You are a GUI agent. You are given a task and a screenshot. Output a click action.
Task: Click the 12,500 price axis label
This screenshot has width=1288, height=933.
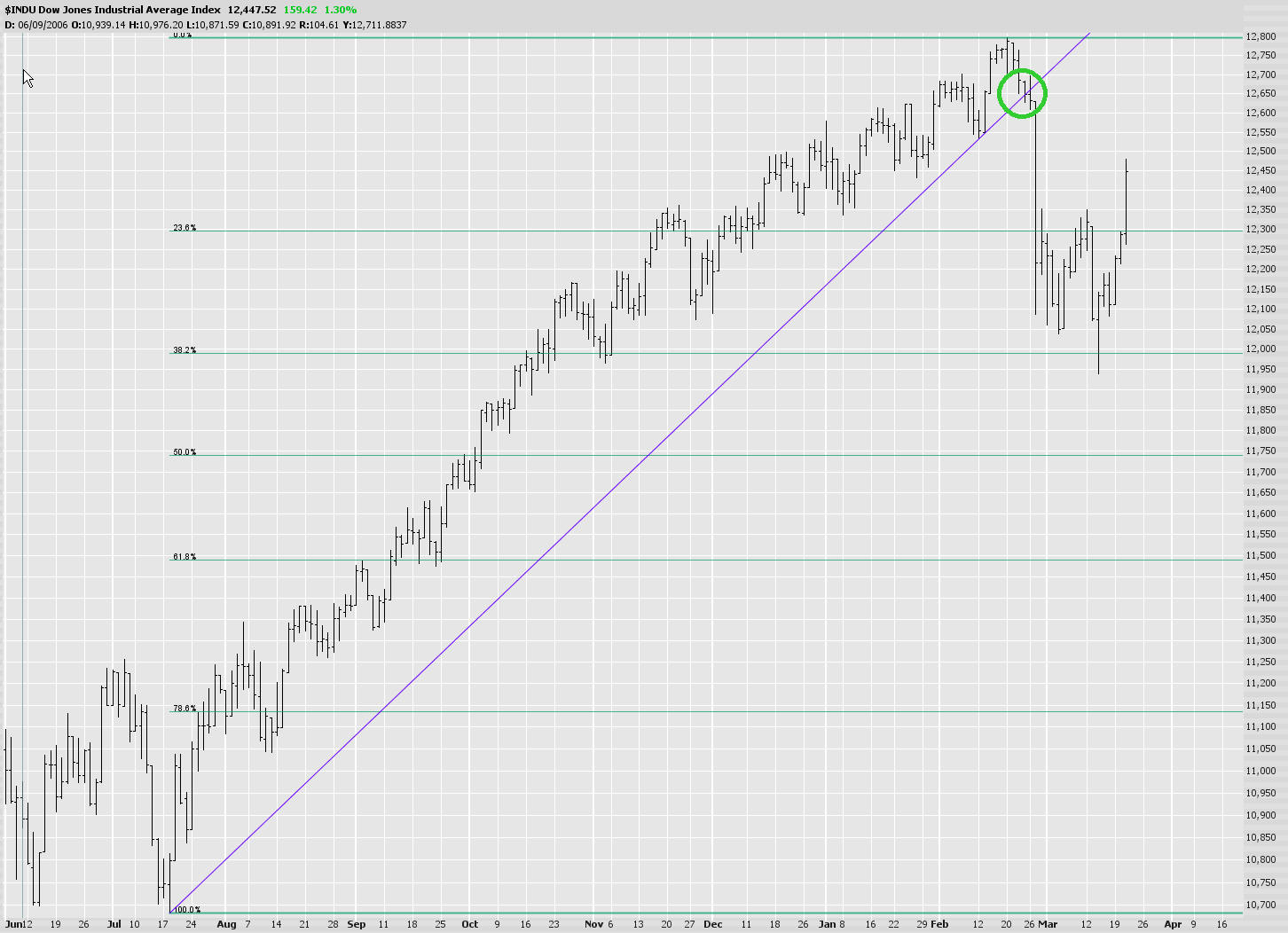tap(1261, 152)
